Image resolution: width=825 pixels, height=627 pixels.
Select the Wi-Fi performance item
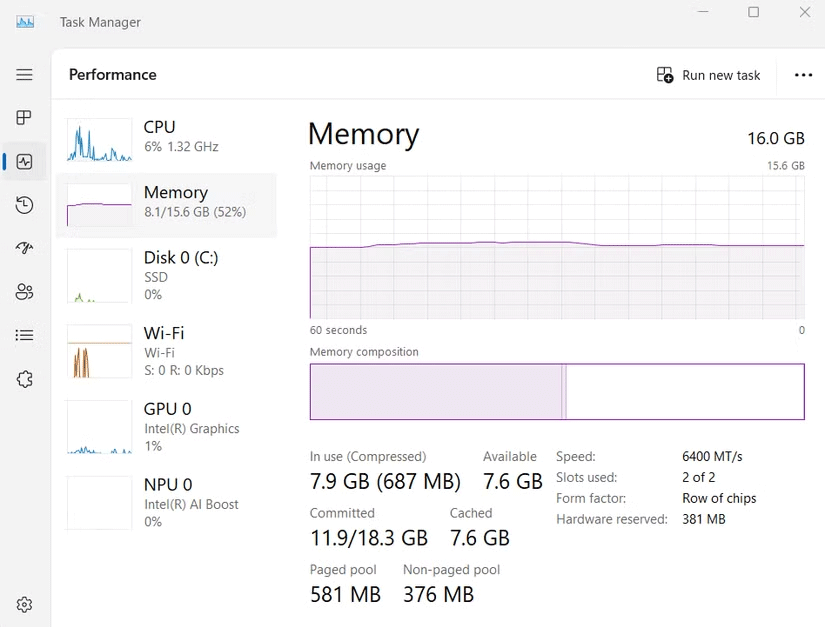coord(166,351)
